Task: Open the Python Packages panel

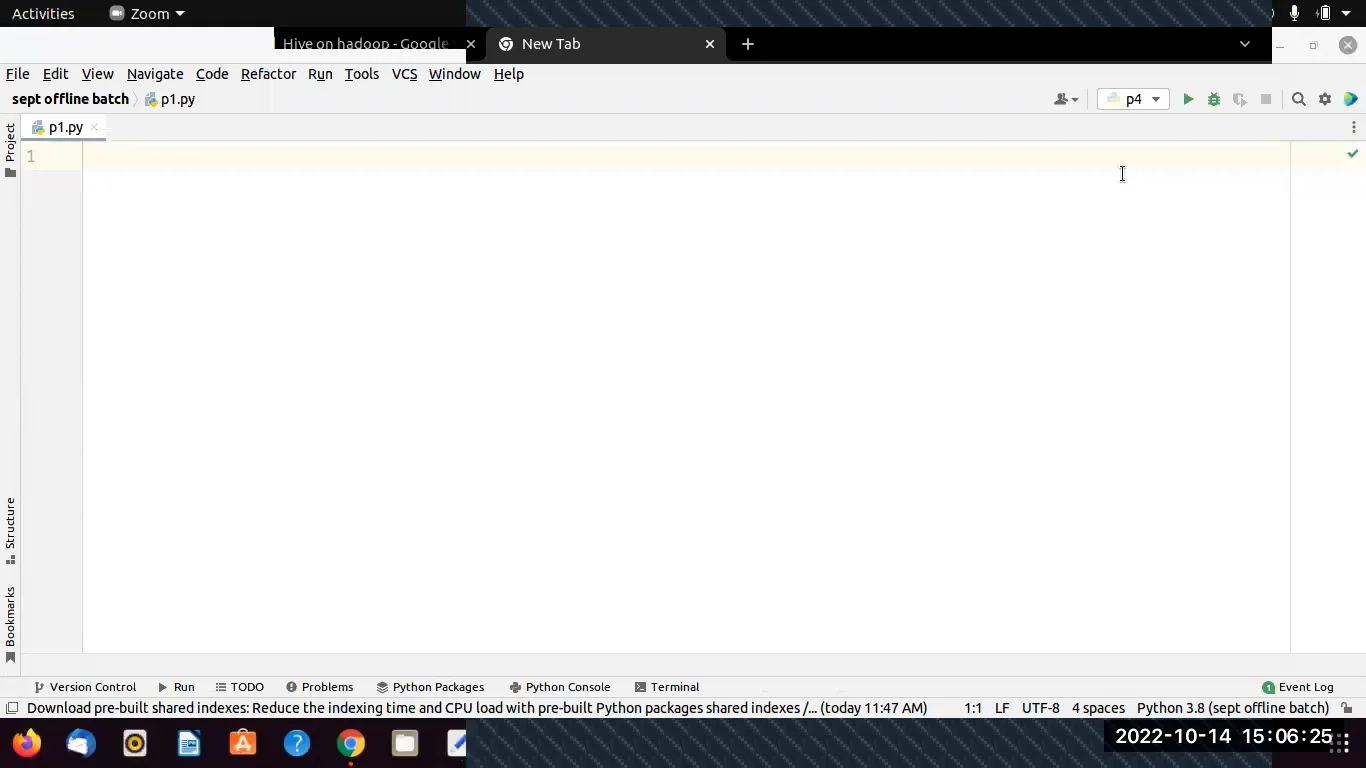Action: click(430, 687)
